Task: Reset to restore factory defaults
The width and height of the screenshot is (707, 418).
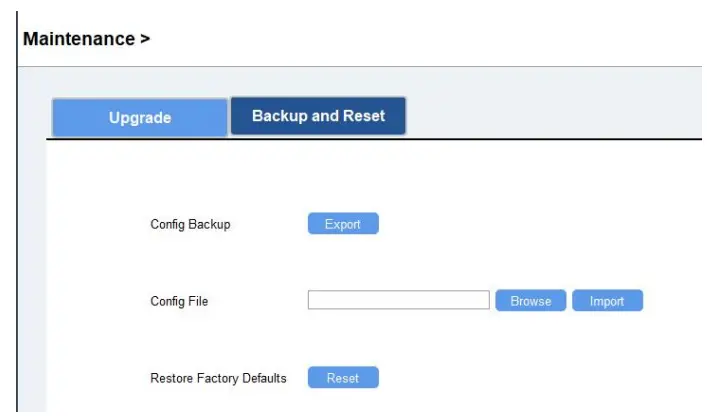Action: coord(343,377)
